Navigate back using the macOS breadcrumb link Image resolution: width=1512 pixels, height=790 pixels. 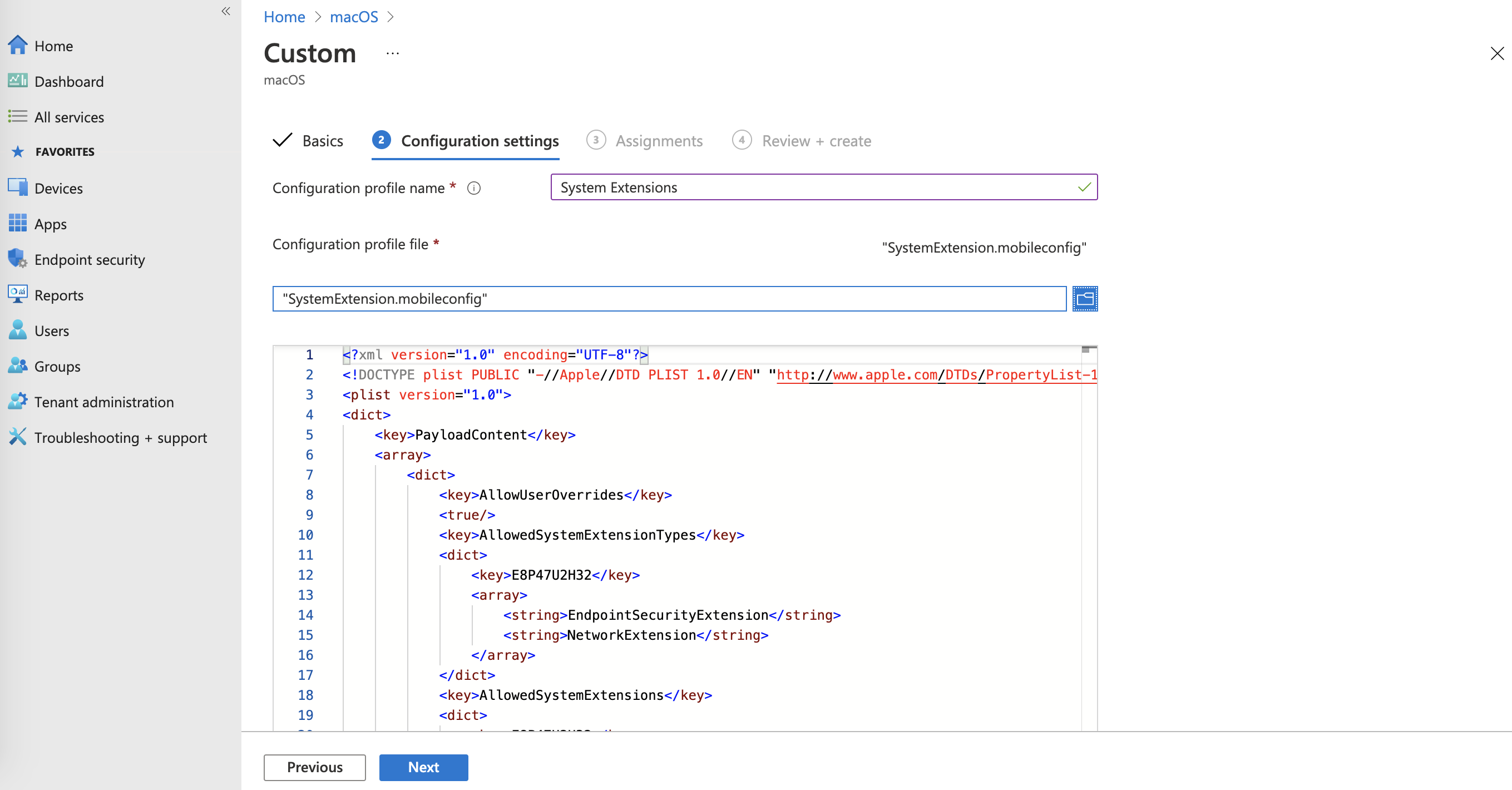[x=353, y=17]
